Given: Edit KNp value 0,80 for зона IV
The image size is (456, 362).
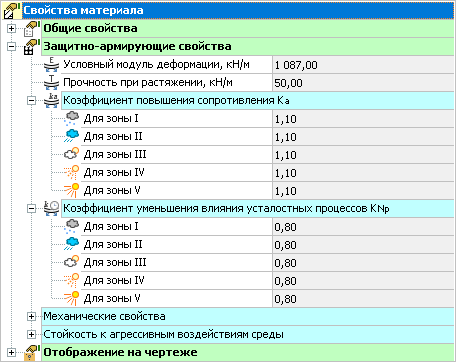Looking at the screenshot, I should pos(364,281).
